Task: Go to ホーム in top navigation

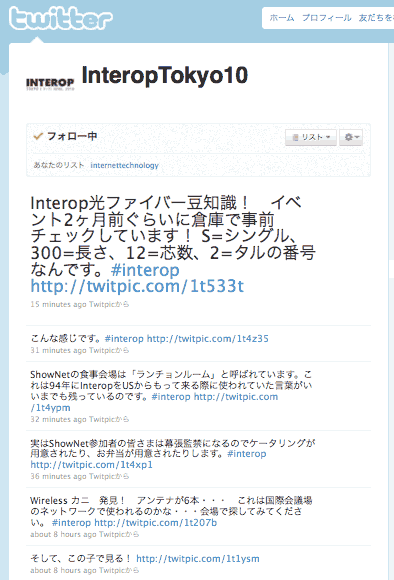Action: click(x=282, y=17)
